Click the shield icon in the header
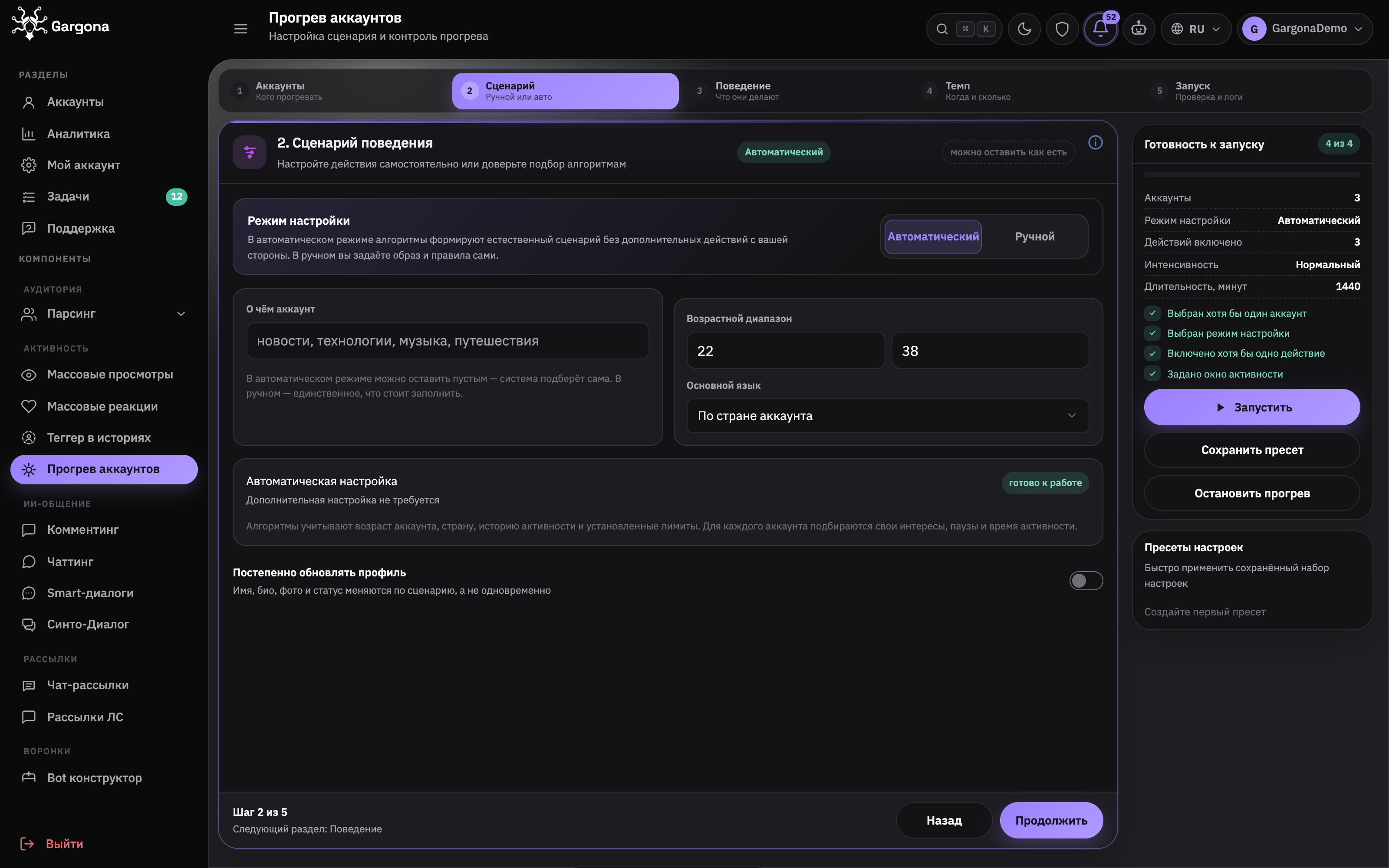Screen dimensions: 1389x868 pos(1062,29)
